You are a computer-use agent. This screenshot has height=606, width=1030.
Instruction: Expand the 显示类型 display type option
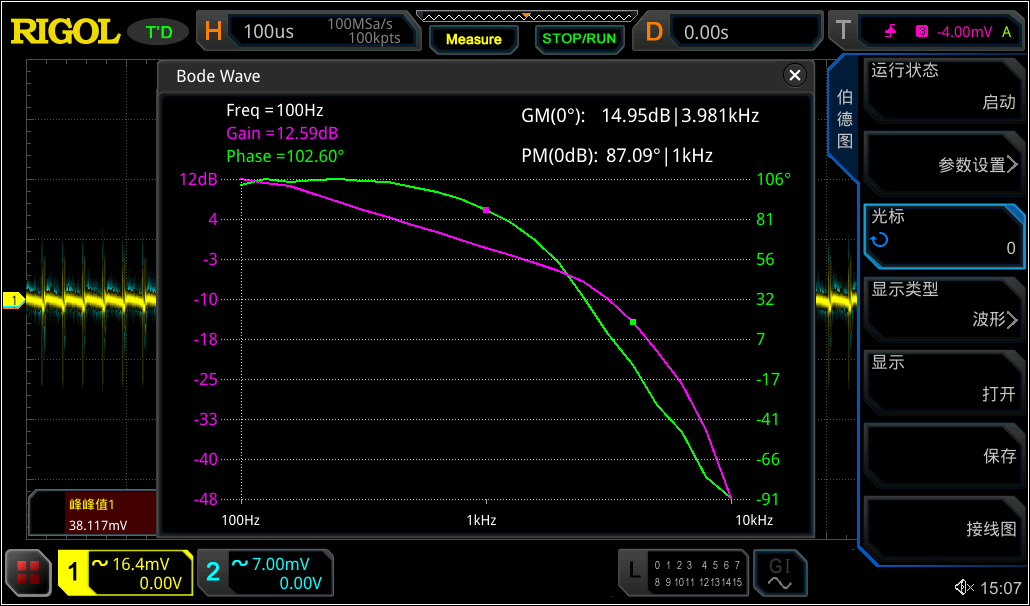tap(944, 305)
